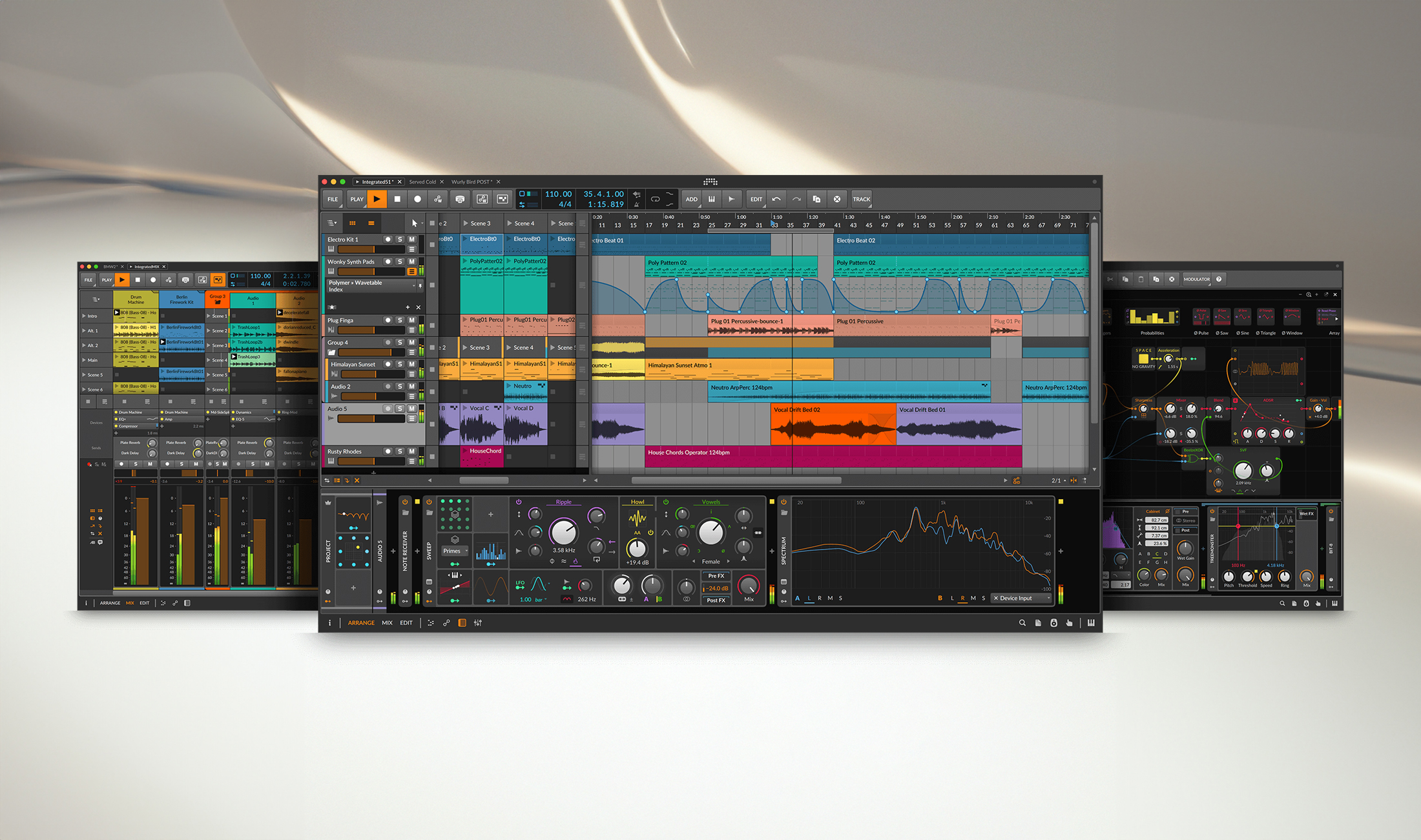Select the pointer tool in the arranger header

(x=414, y=223)
